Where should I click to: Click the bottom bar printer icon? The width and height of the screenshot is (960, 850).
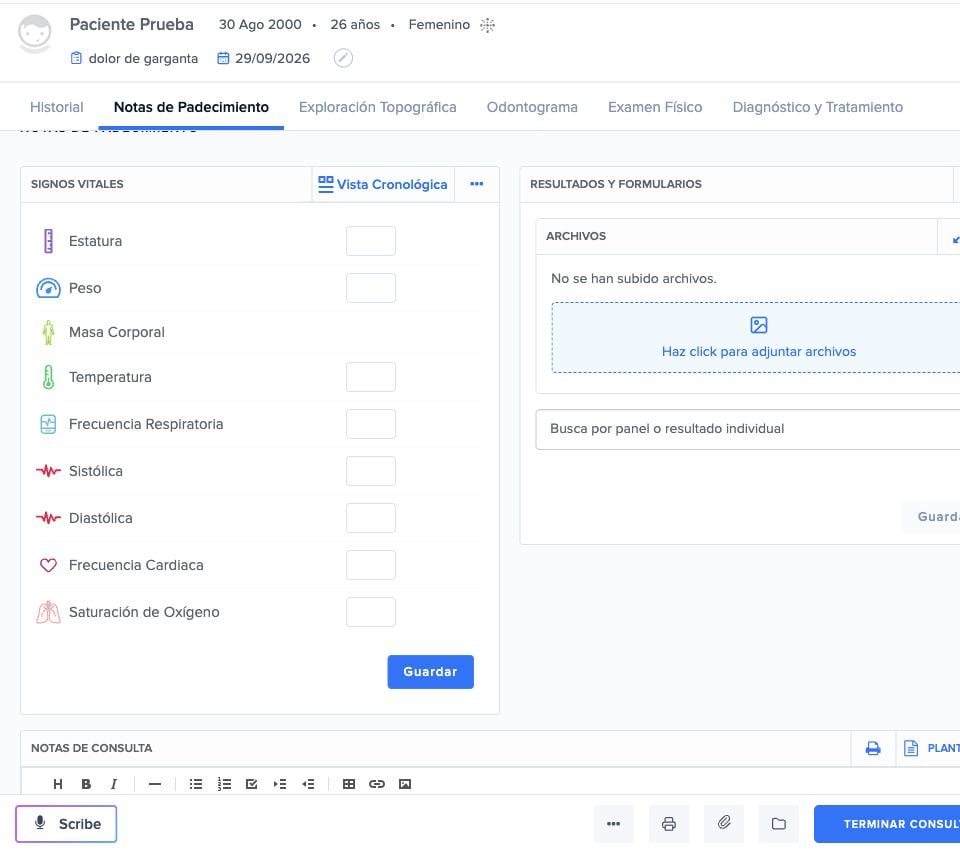click(x=669, y=824)
